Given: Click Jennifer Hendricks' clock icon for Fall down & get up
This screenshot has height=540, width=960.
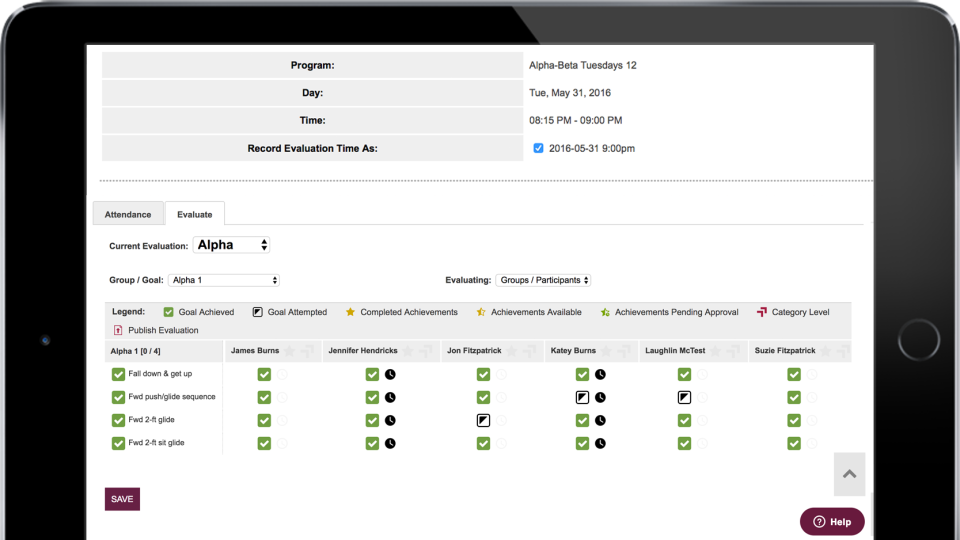Looking at the screenshot, I should (x=390, y=374).
